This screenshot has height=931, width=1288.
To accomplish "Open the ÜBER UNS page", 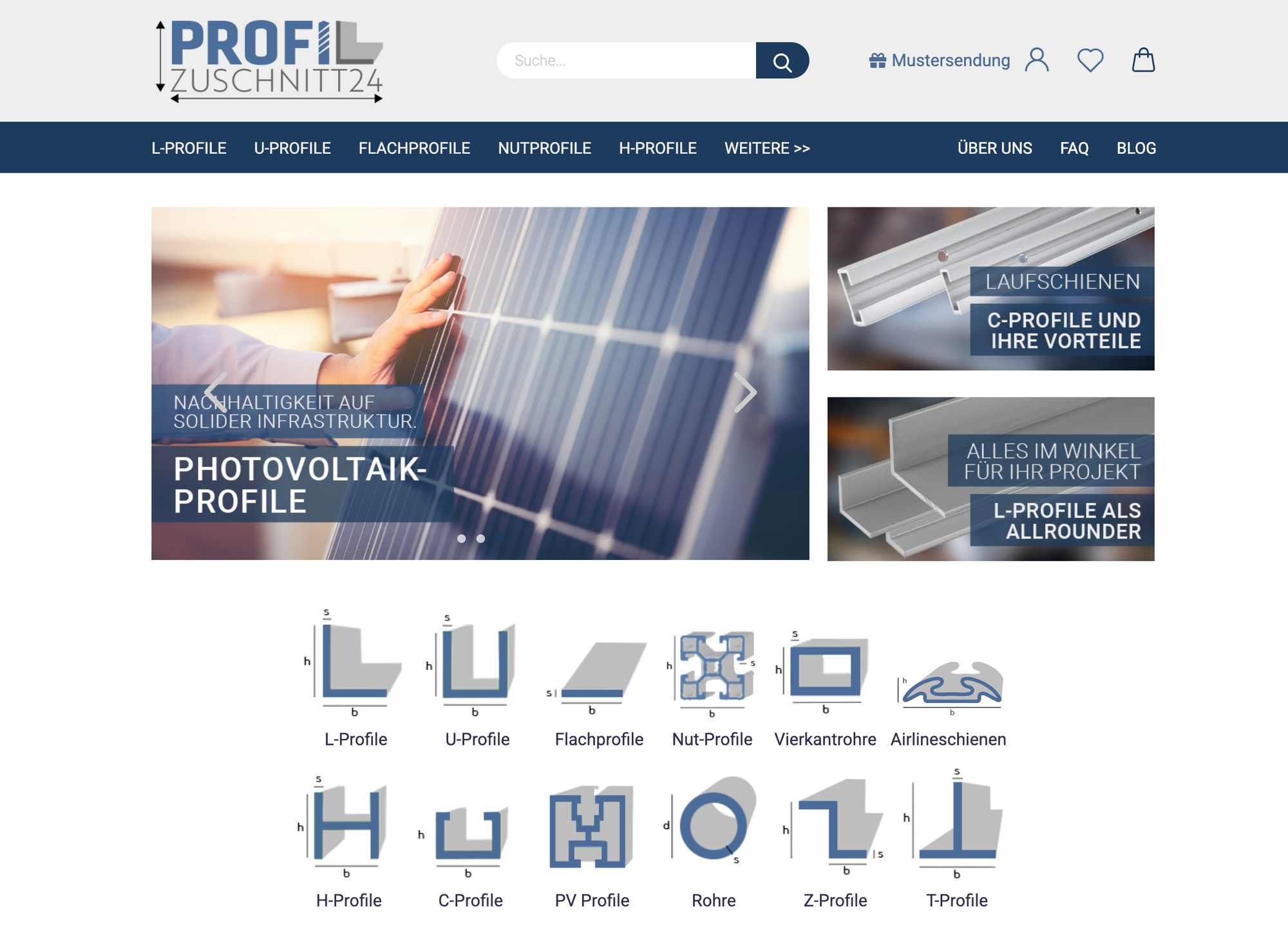I will 994,148.
